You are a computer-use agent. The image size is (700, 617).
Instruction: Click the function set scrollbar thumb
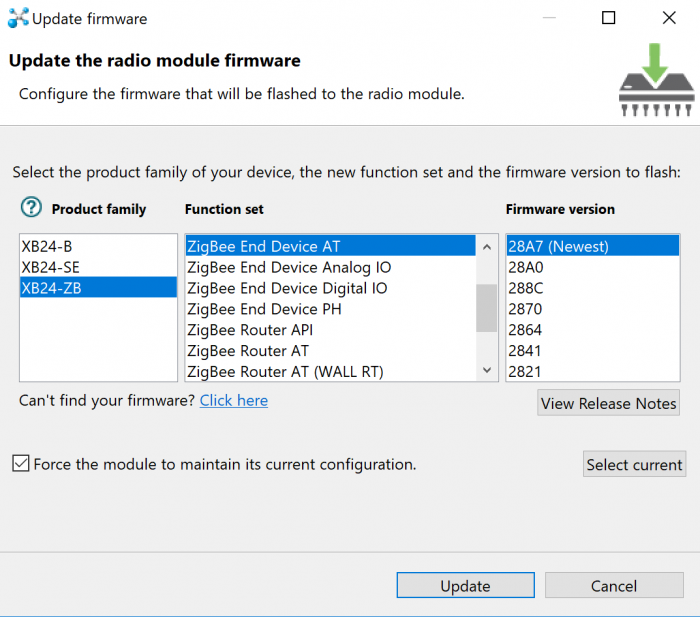(x=487, y=308)
